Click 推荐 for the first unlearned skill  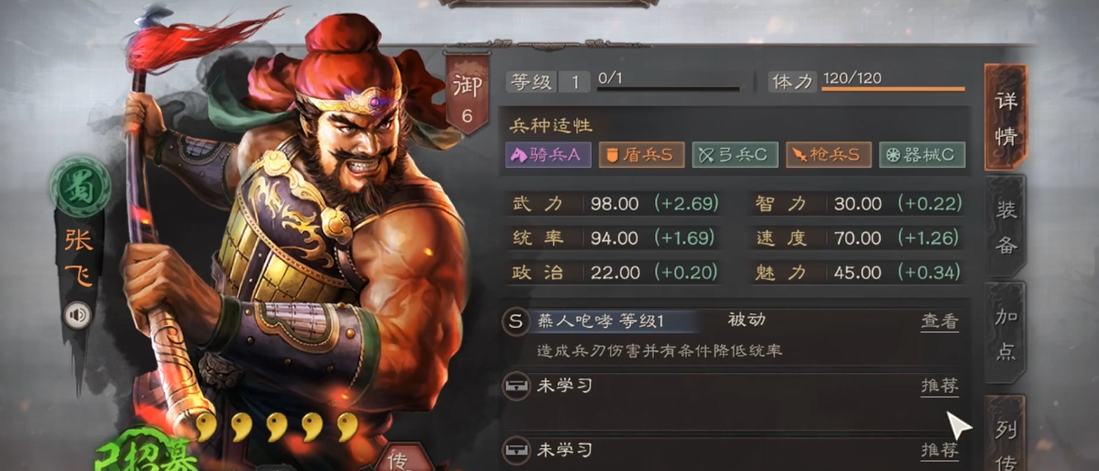tap(939, 385)
